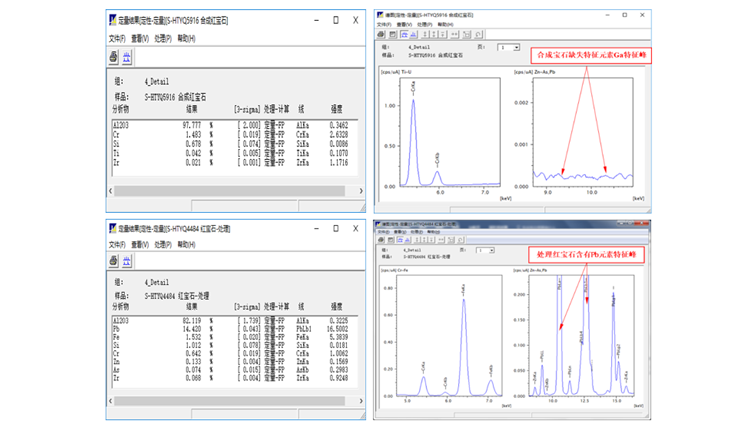Maximize the synthetic ruby results window
The width and height of the screenshot is (756, 424).
pyautogui.click(x=335, y=20)
